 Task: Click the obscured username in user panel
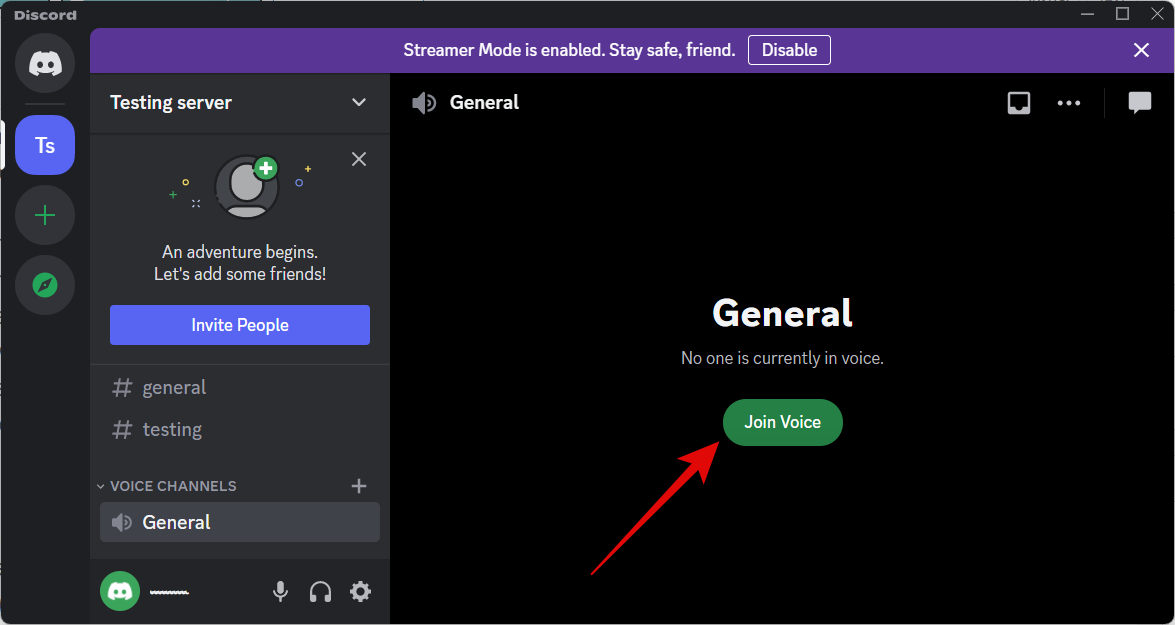click(x=169, y=592)
